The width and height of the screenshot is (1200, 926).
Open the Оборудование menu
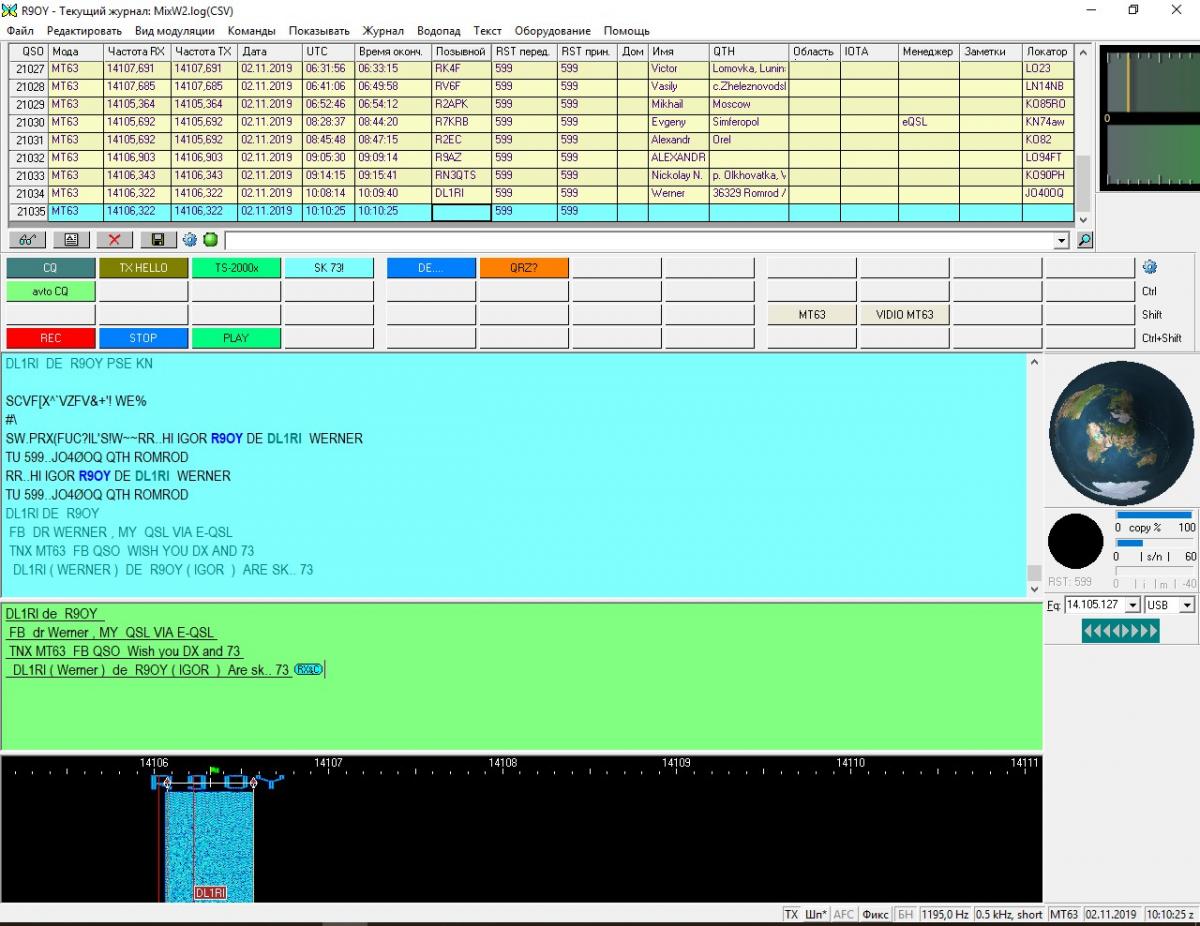coord(552,31)
